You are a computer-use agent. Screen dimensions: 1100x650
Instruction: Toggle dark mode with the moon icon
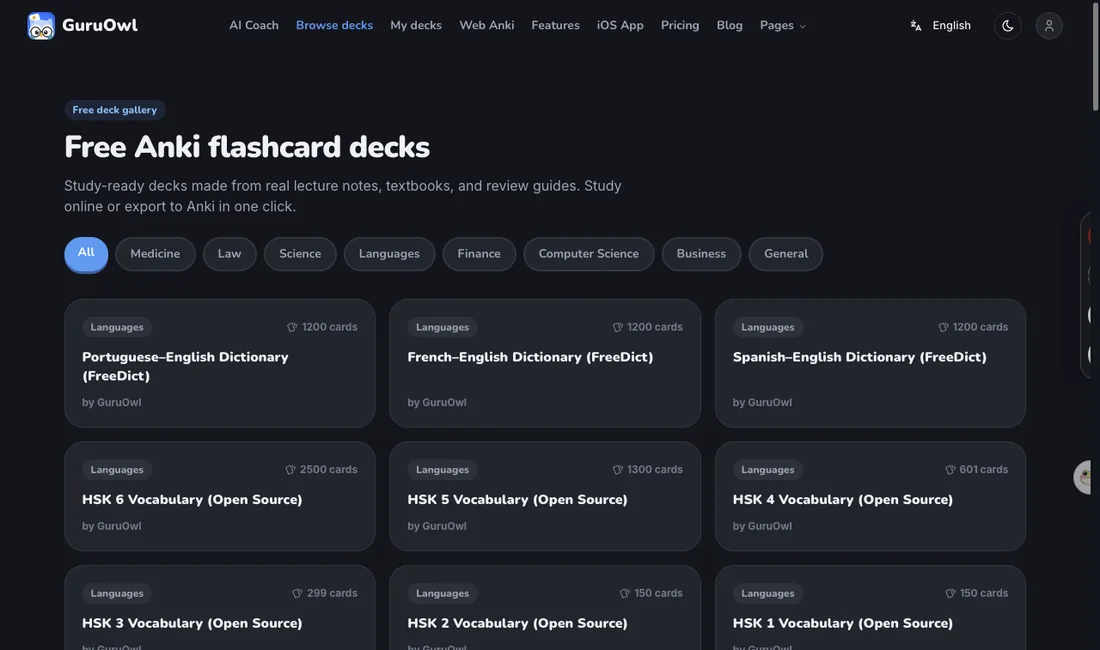(x=1007, y=26)
